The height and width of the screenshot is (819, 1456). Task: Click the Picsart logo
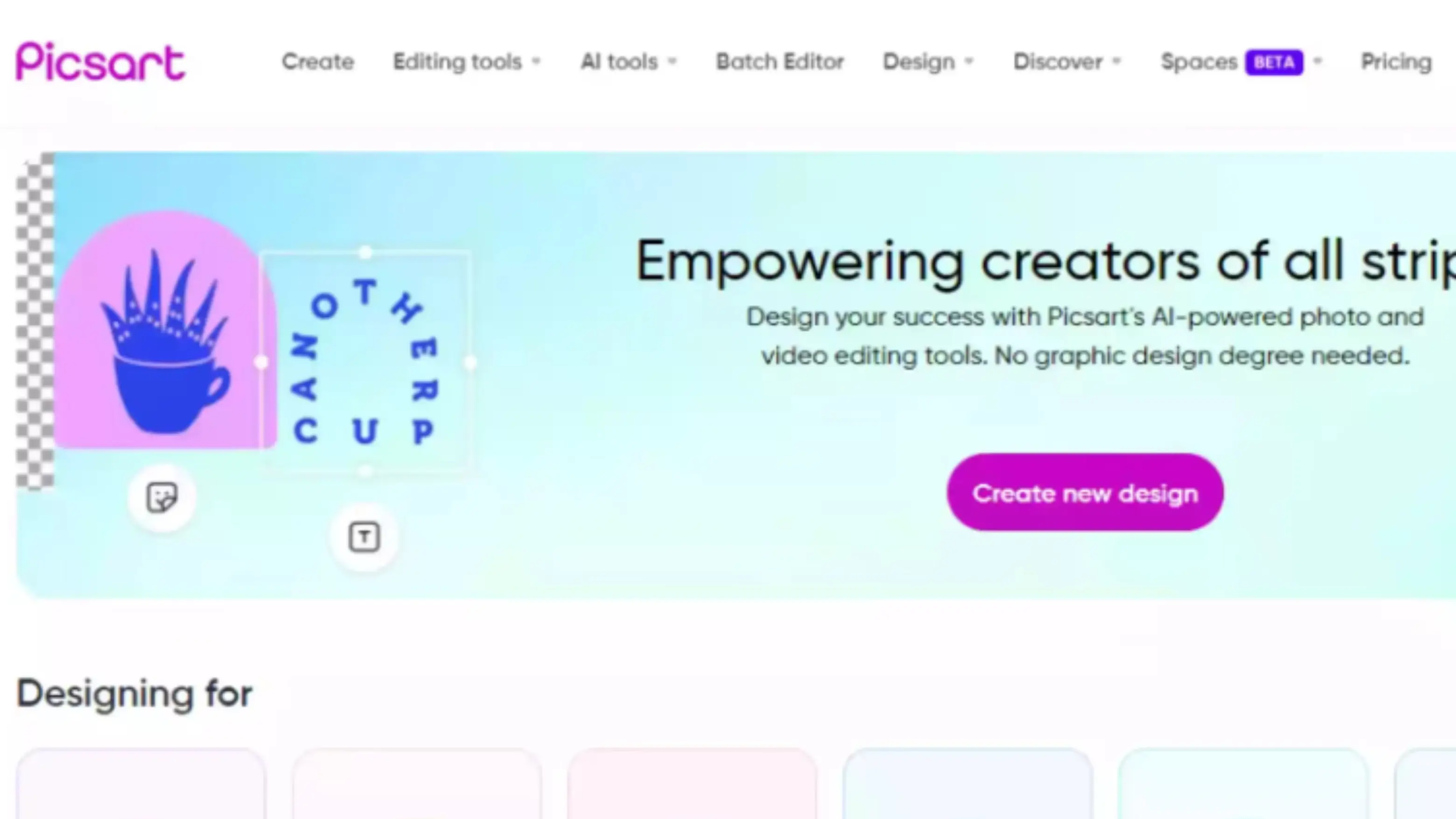tap(101, 62)
